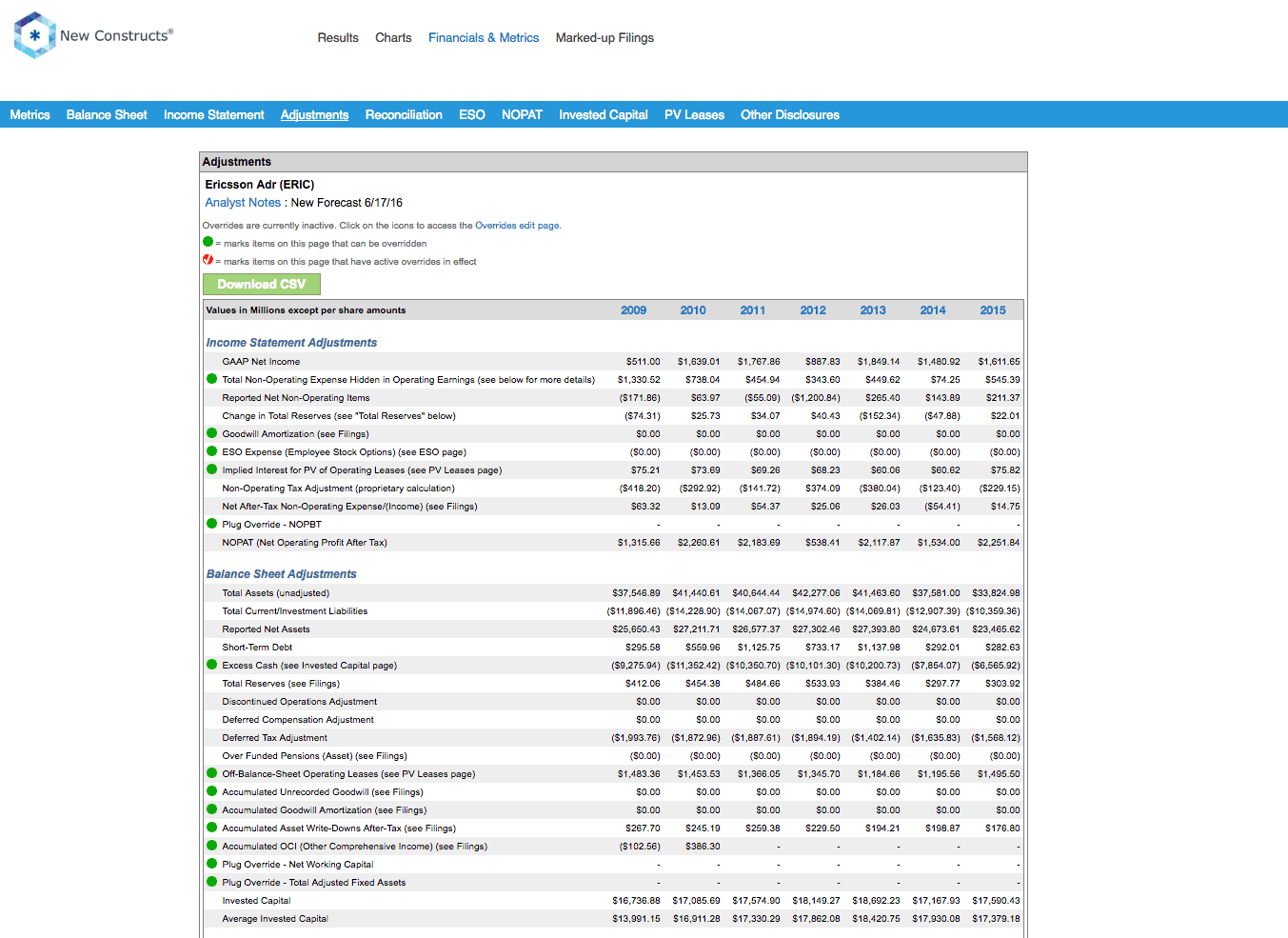1288x938 pixels.
Task: Click Over Funded Pensions (Asset) label
Action: 314,756
